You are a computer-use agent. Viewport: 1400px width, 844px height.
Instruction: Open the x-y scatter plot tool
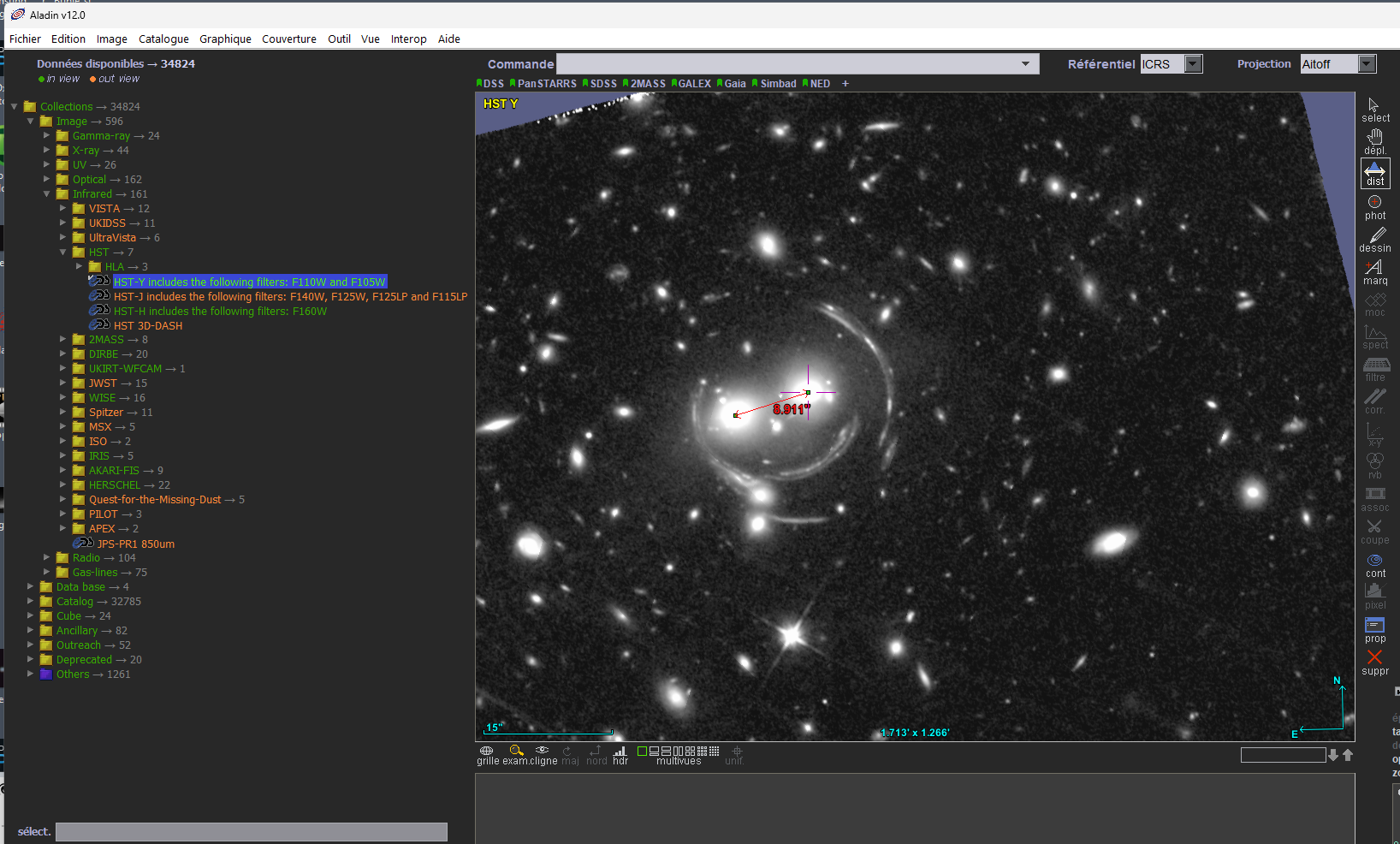[1374, 434]
